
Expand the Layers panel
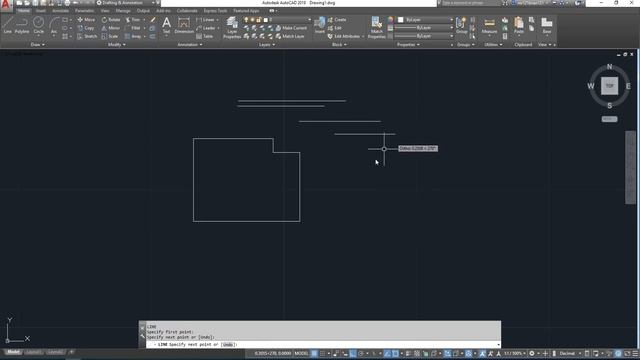click(x=267, y=44)
